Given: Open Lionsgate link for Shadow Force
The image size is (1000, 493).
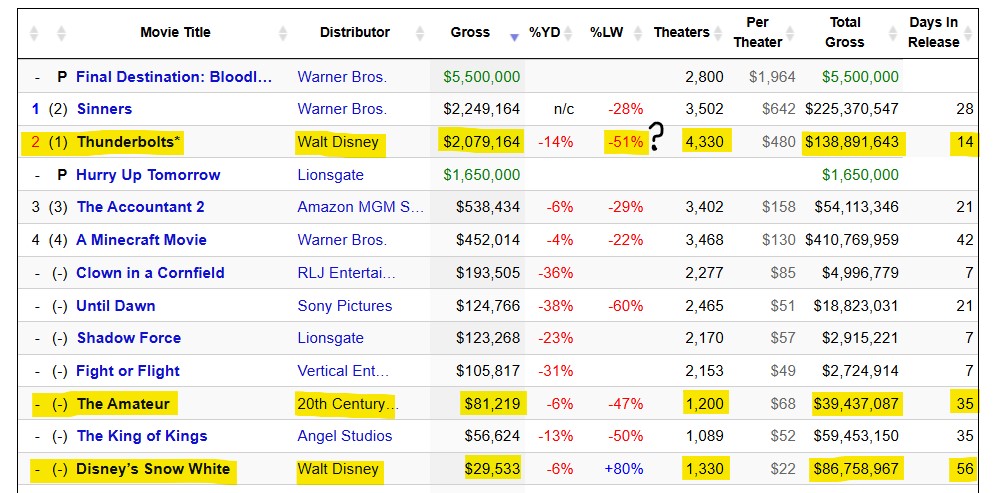Looking at the screenshot, I should tap(330, 338).
